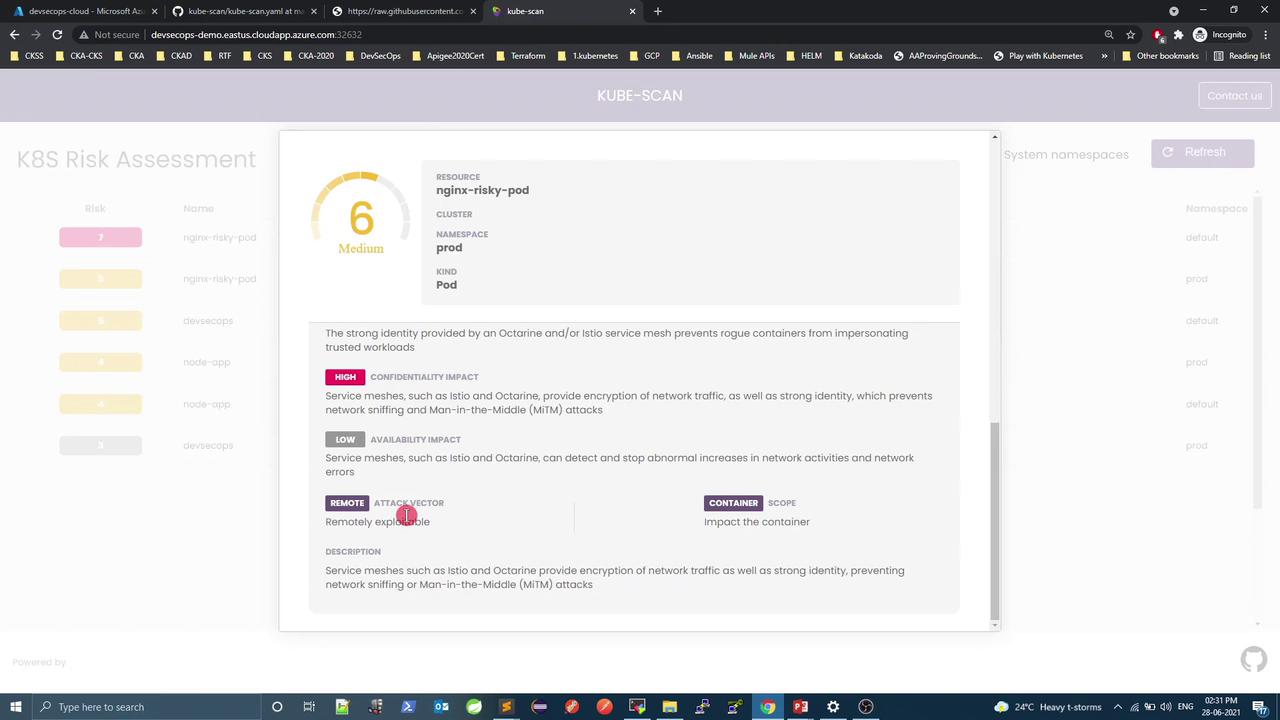Open Settings gear on the taskbar

pyautogui.click(x=833, y=707)
